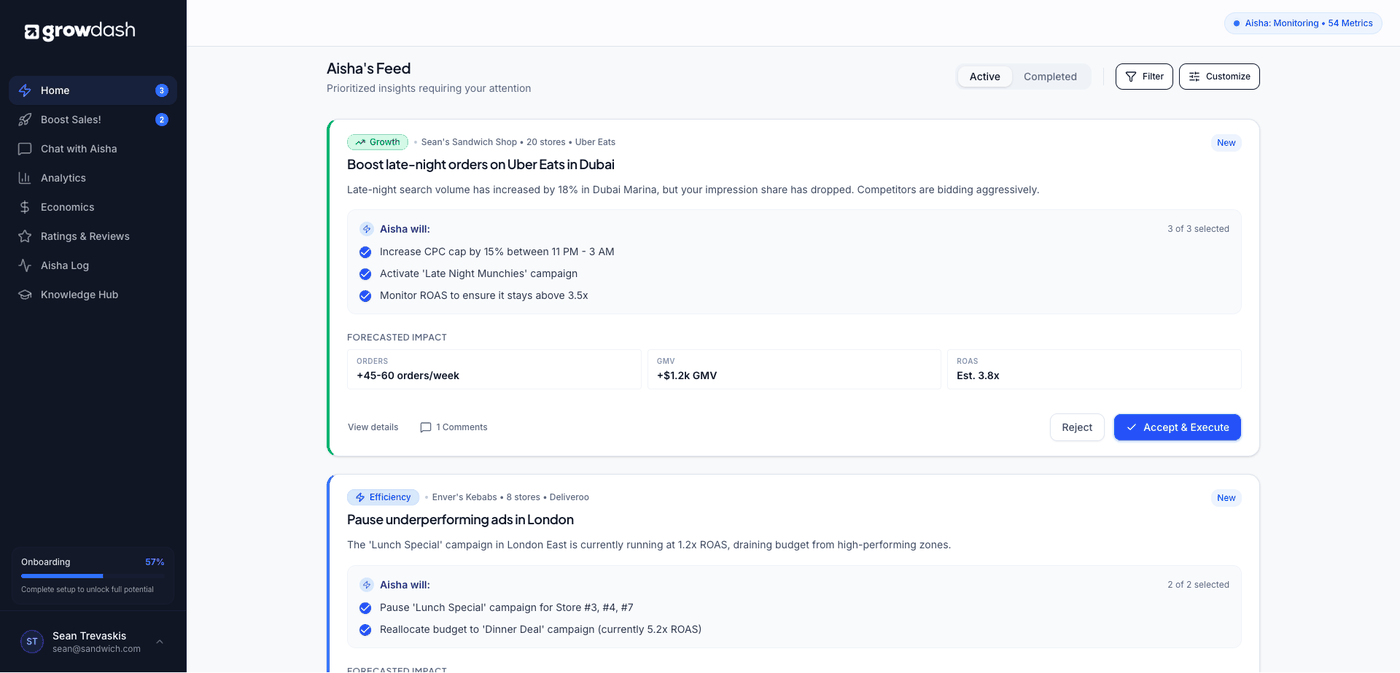Click the growdash logo
Viewport: 1400px width, 673px height.
79,31
